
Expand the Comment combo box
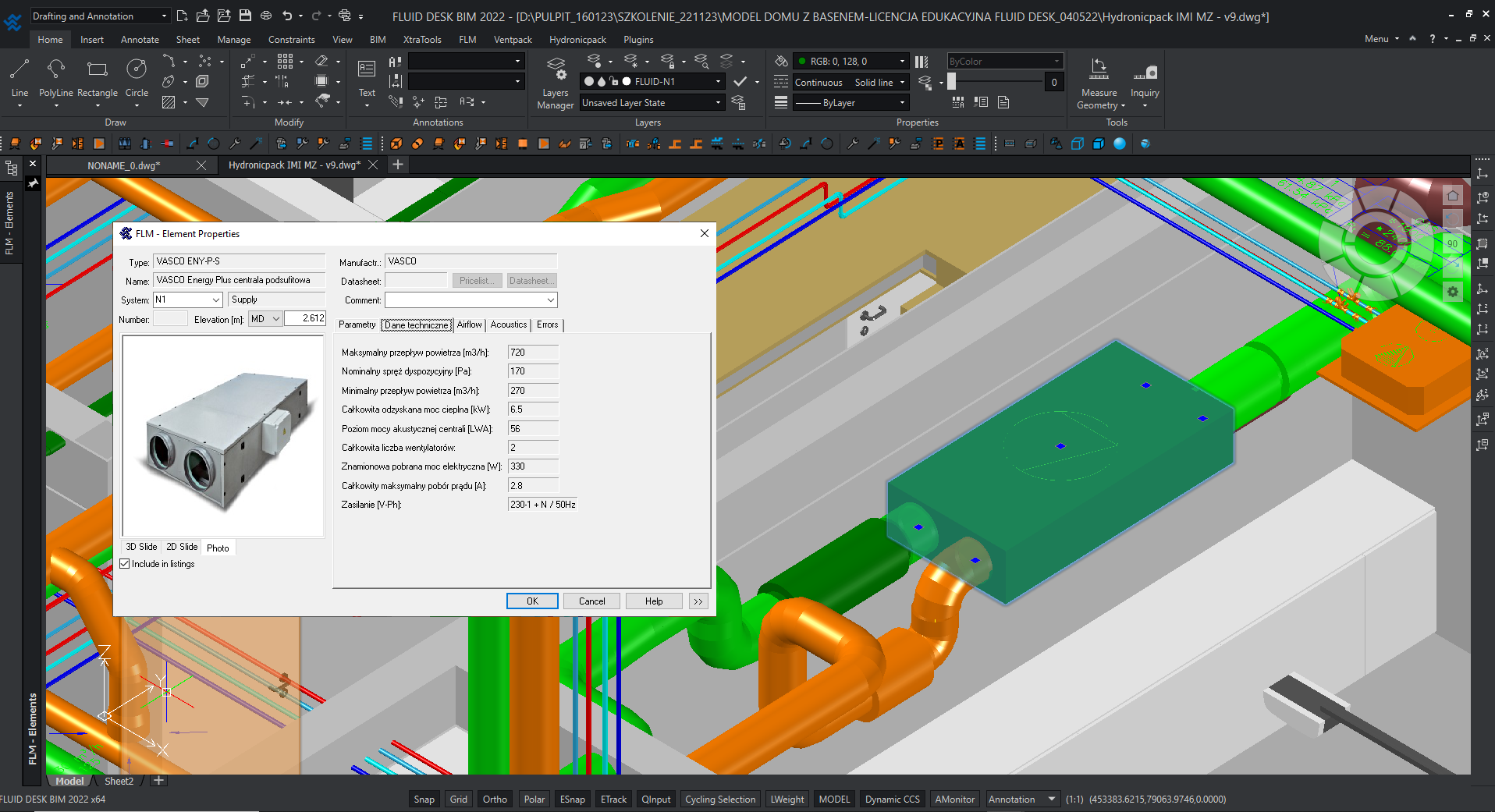click(x=550, y=300)
